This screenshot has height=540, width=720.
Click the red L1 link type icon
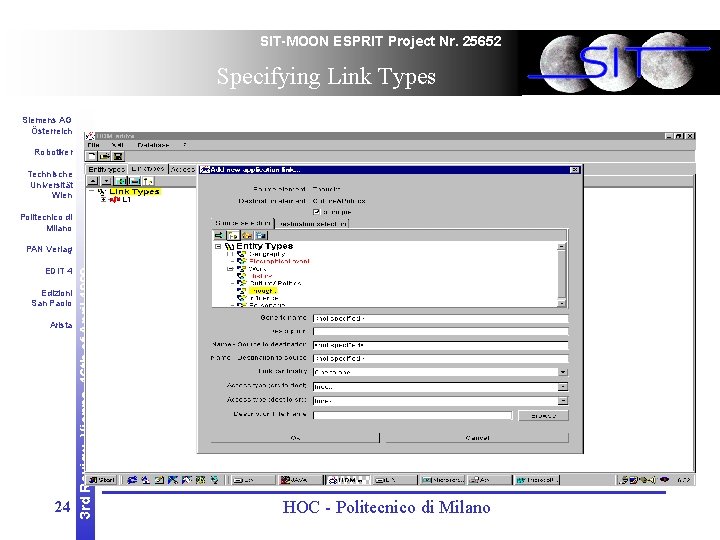tap(115, 200)
